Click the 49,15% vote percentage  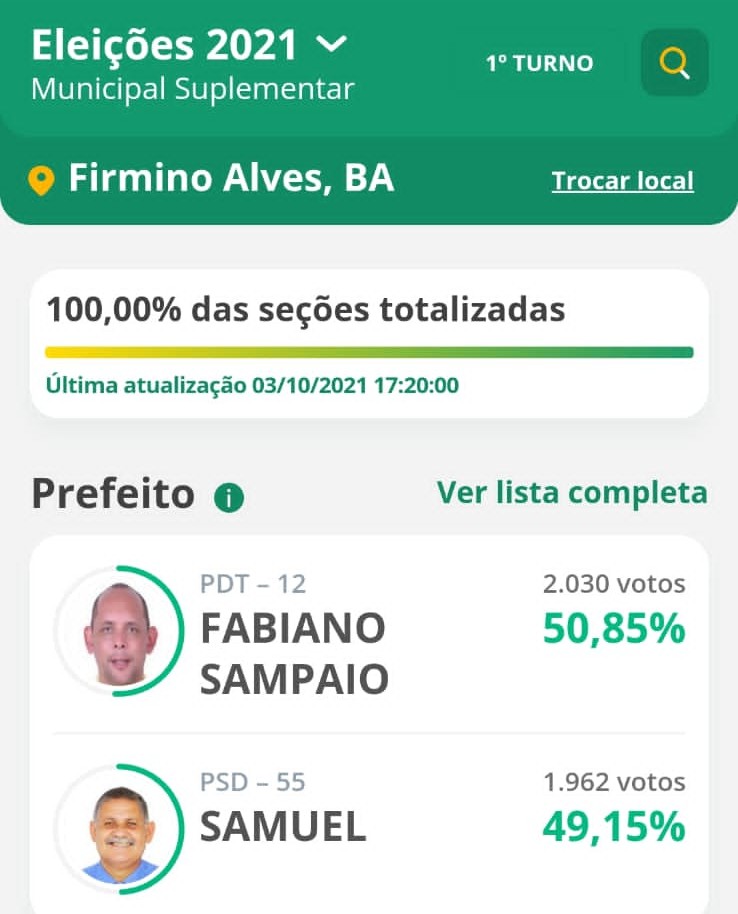(x=614, y=827)
